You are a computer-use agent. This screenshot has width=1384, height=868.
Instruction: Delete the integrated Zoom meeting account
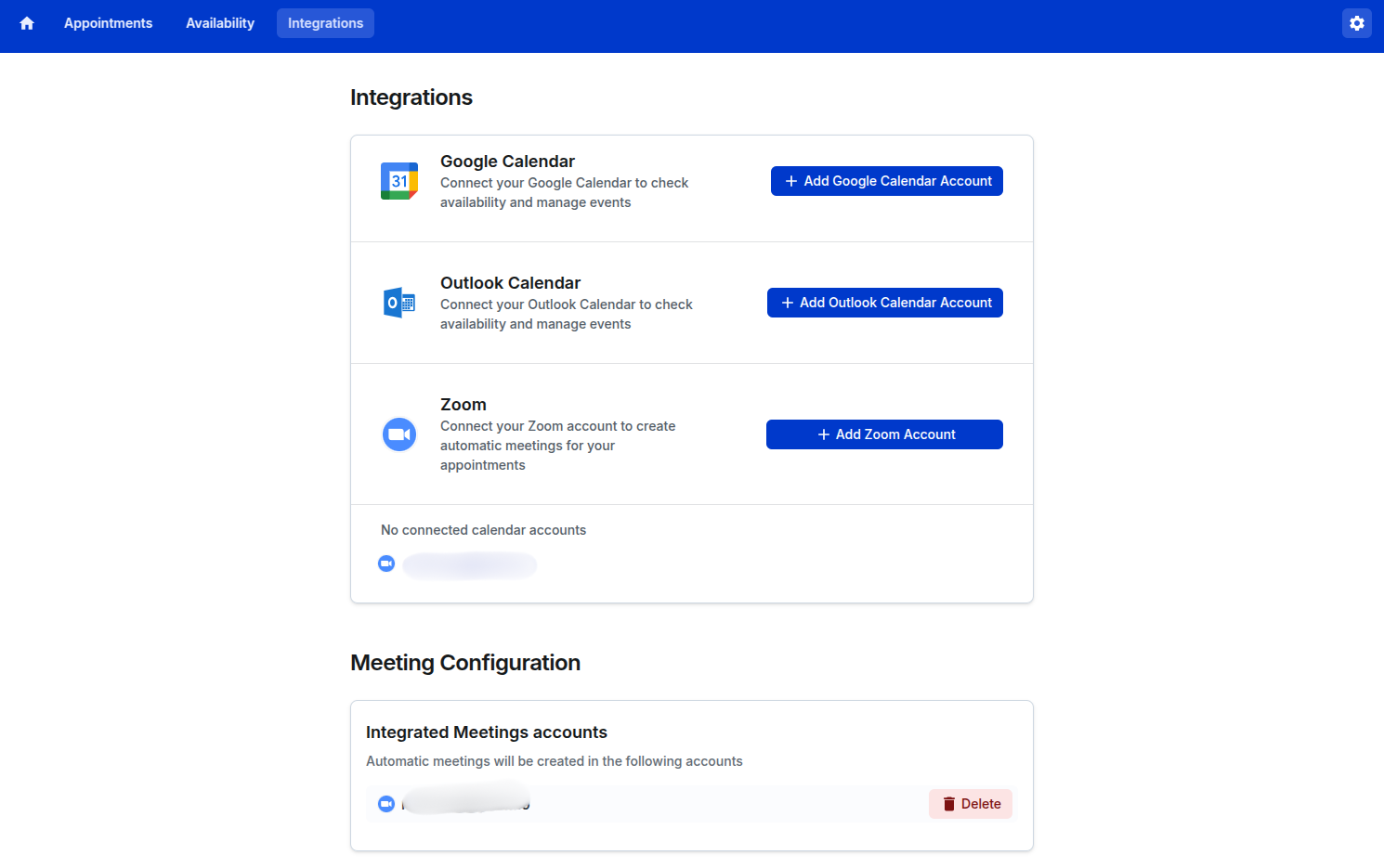coord(971,804)
